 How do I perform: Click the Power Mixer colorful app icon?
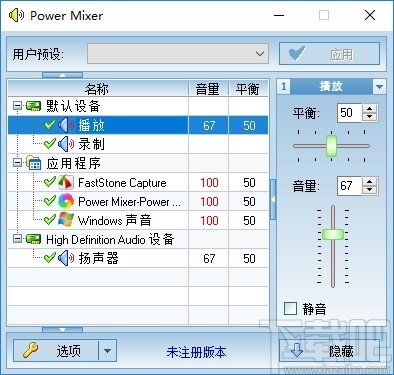coord(66,201)
